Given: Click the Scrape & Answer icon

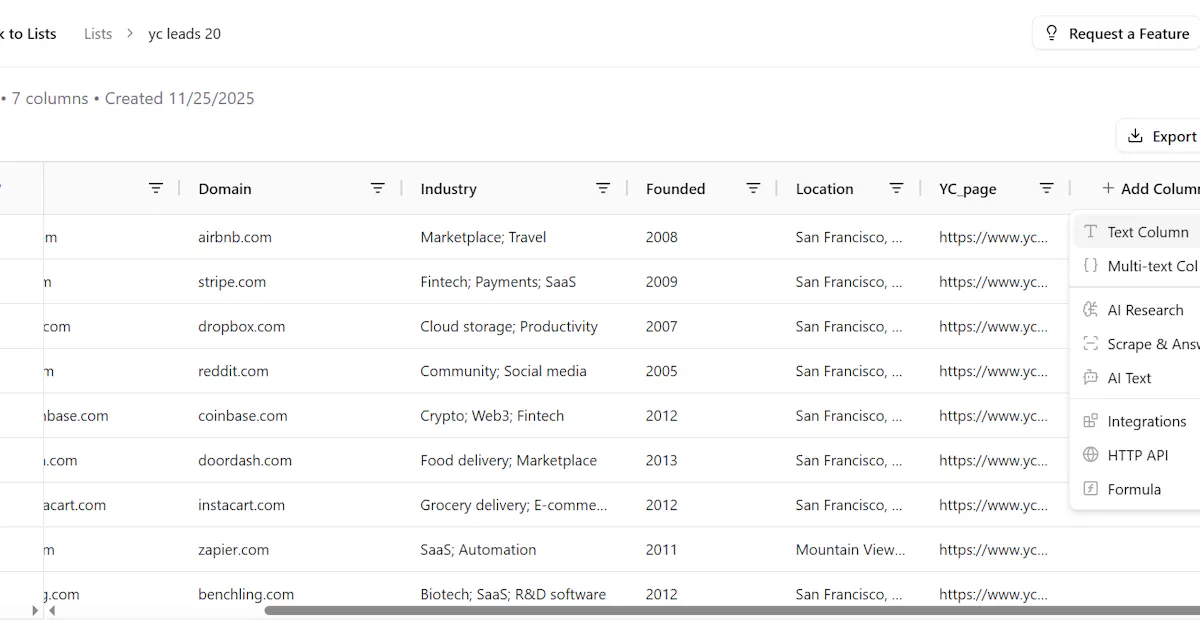Looking at the screenshot, I should pyautogui.click(x=1090, y=344).
